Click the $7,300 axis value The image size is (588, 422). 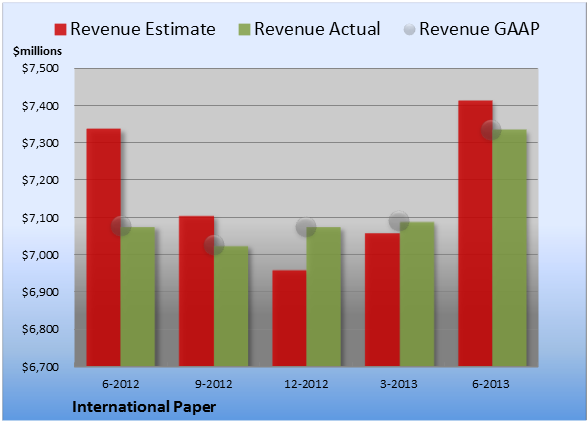tap(40, 143)
